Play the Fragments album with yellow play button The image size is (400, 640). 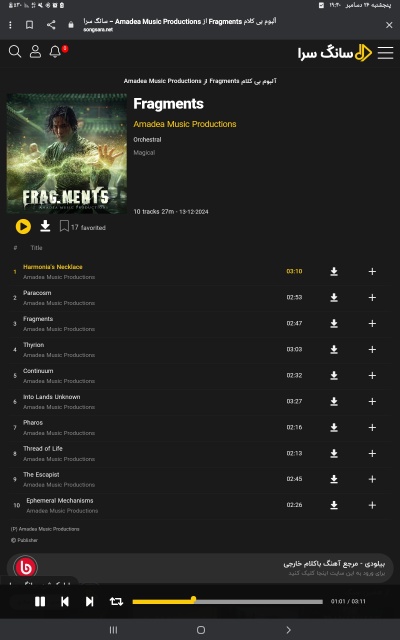pos(23,227)
